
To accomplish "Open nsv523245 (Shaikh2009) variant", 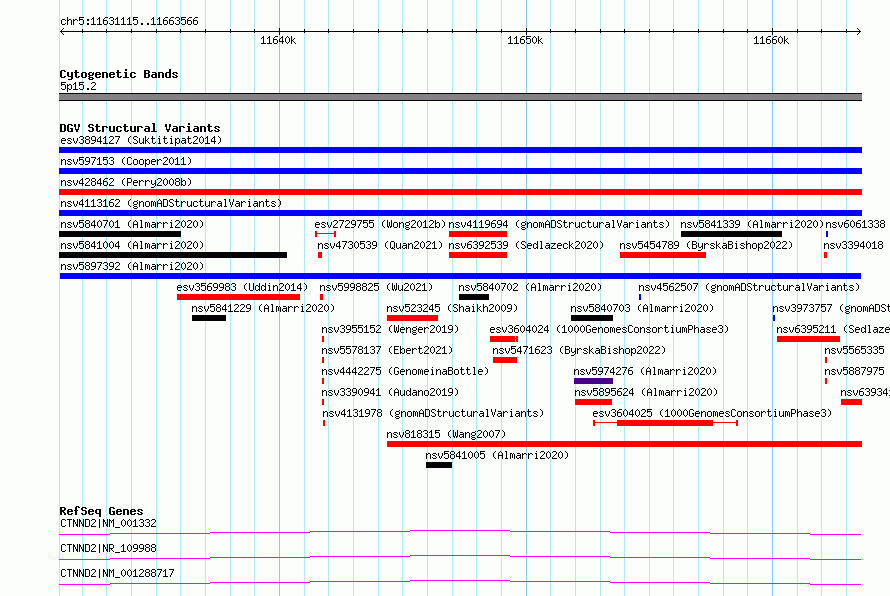I will (x=452, y=308).
